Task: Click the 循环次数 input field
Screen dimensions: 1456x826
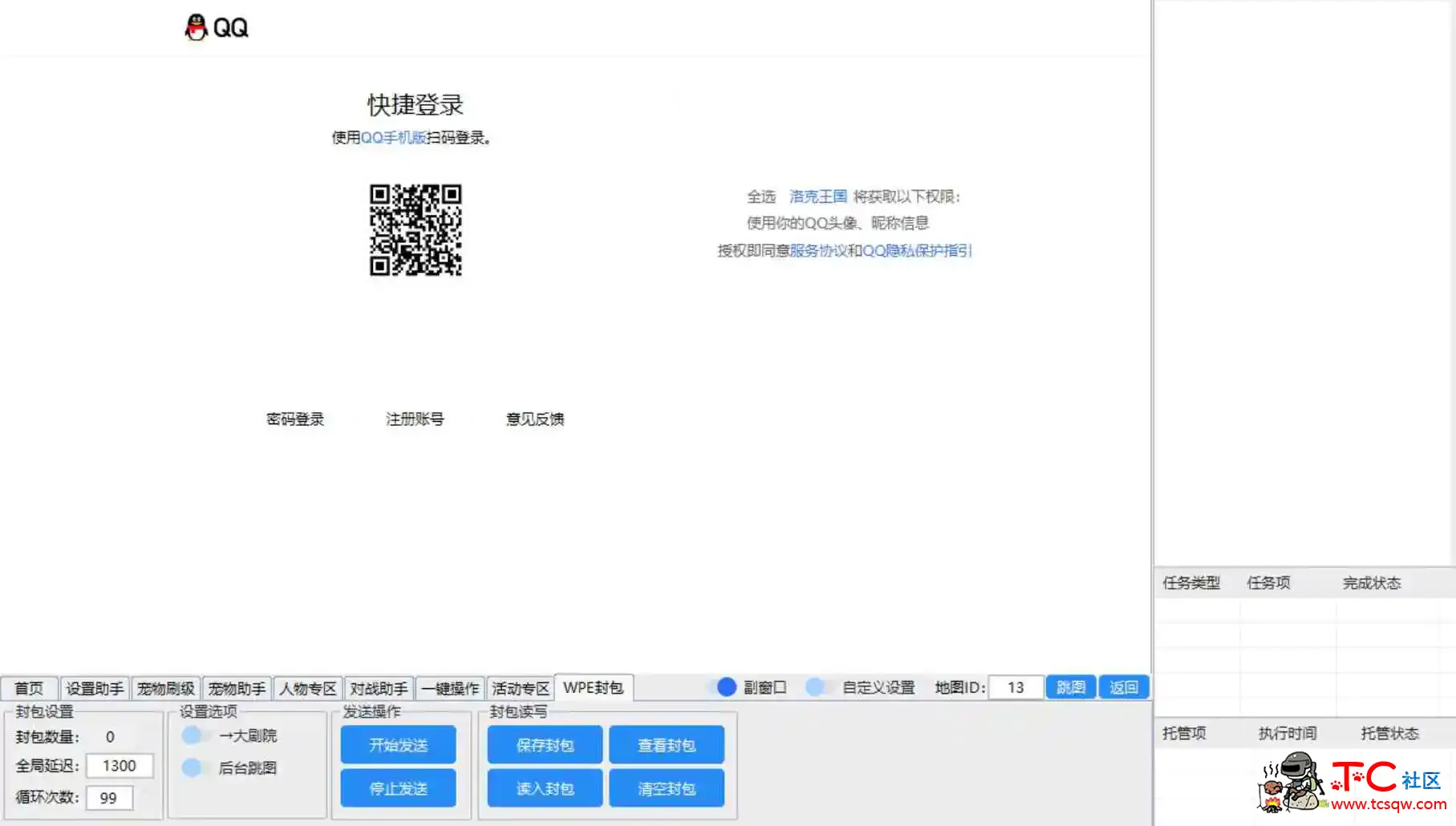Action: [109, 798]
